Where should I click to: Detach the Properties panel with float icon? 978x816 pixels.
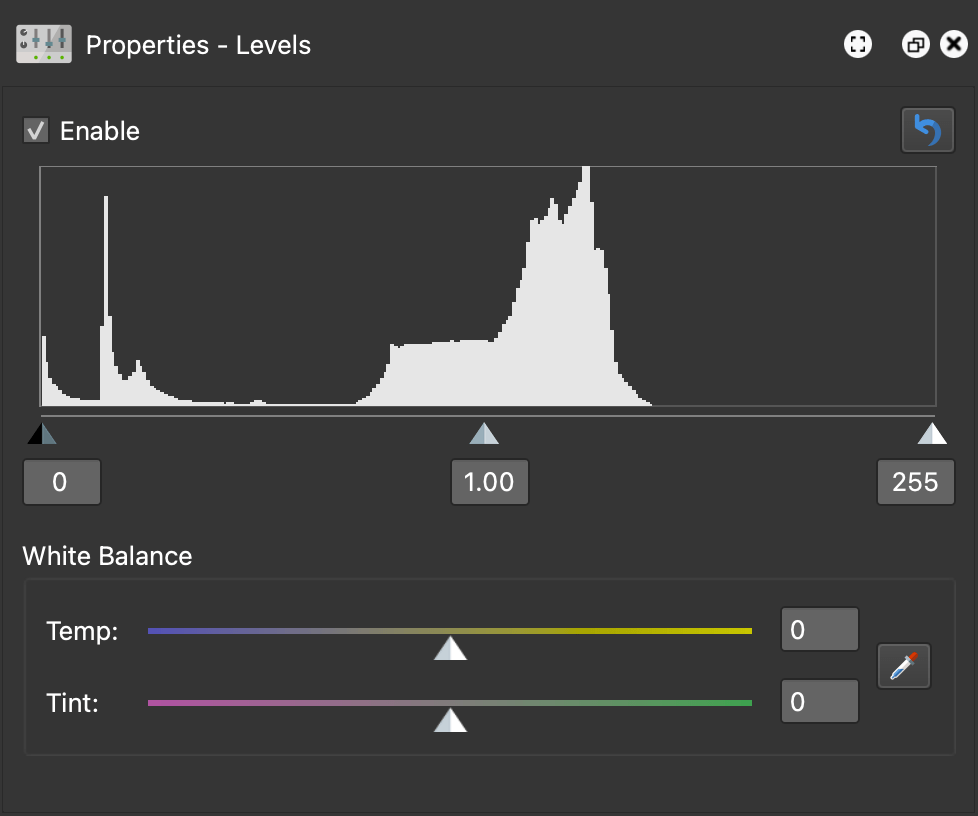tap(915, 44)
